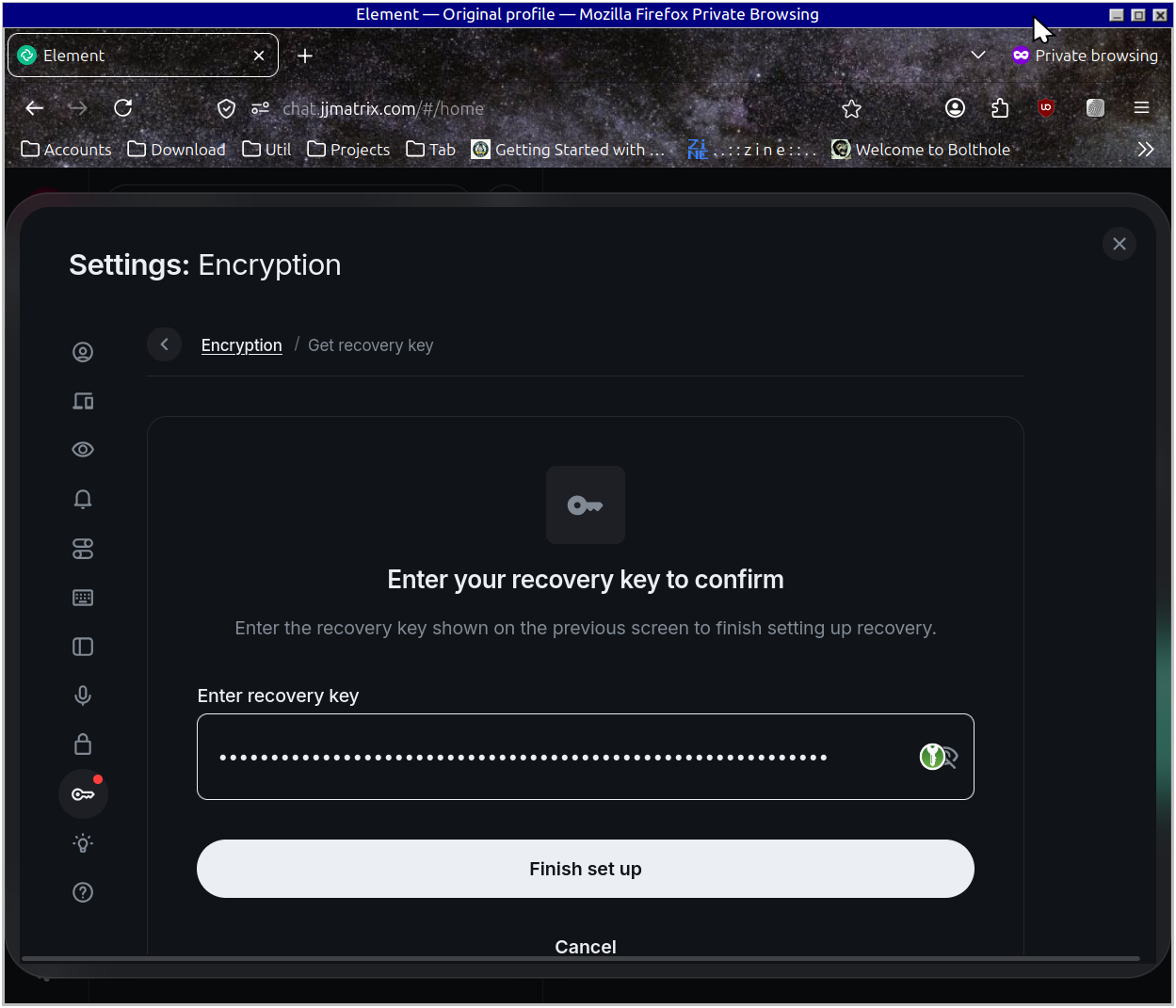This screenshot has height=1008, width=1176.
Task: Open Sidebar settings panel icon
Action: [83, 647]
